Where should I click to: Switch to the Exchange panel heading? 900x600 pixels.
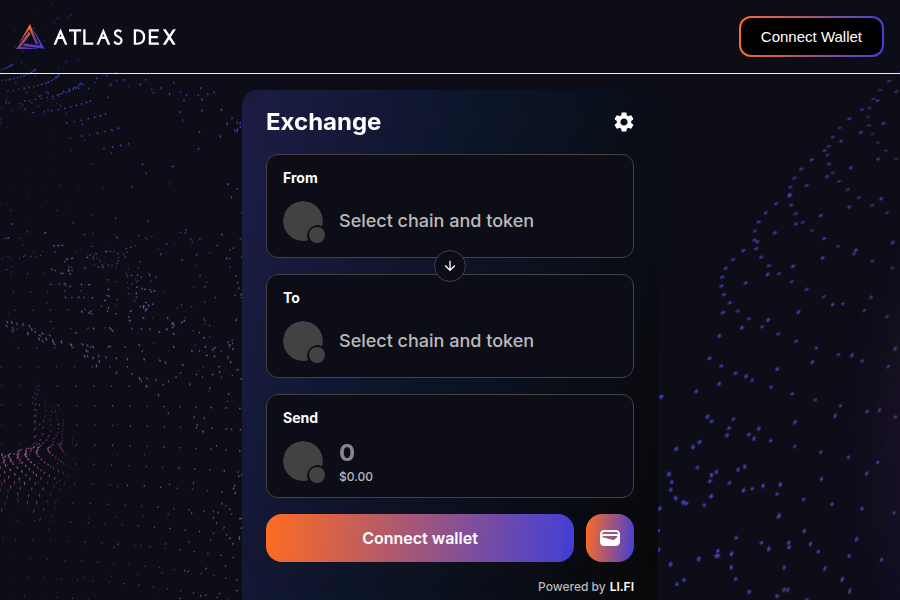point(323,121)
